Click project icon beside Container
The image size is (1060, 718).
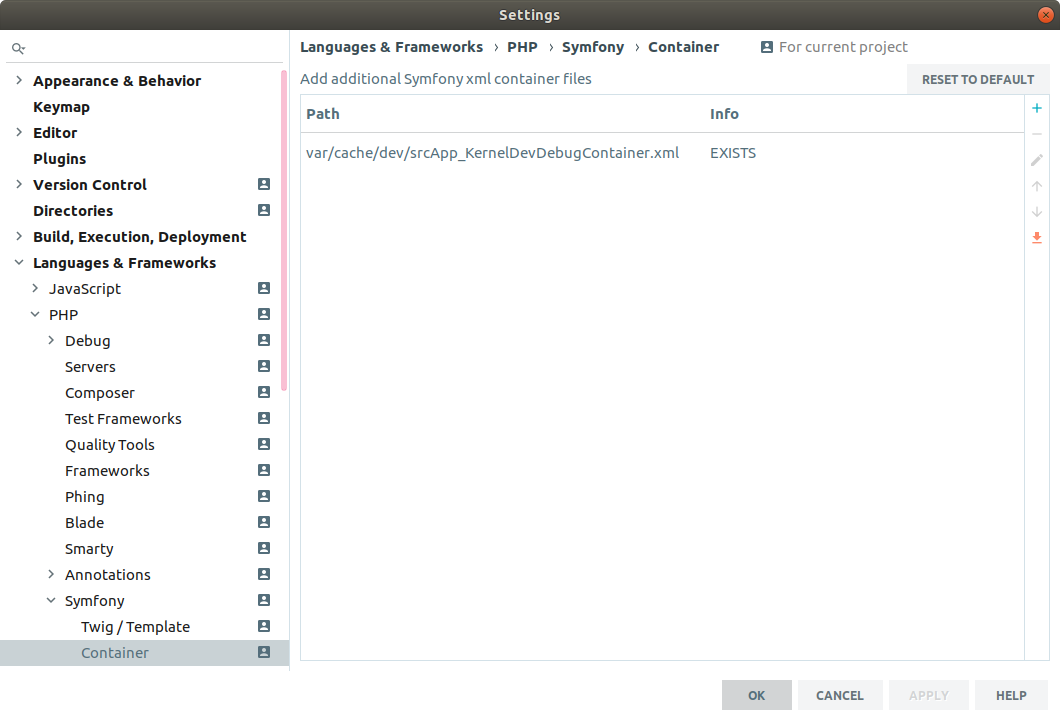(264, 652)
